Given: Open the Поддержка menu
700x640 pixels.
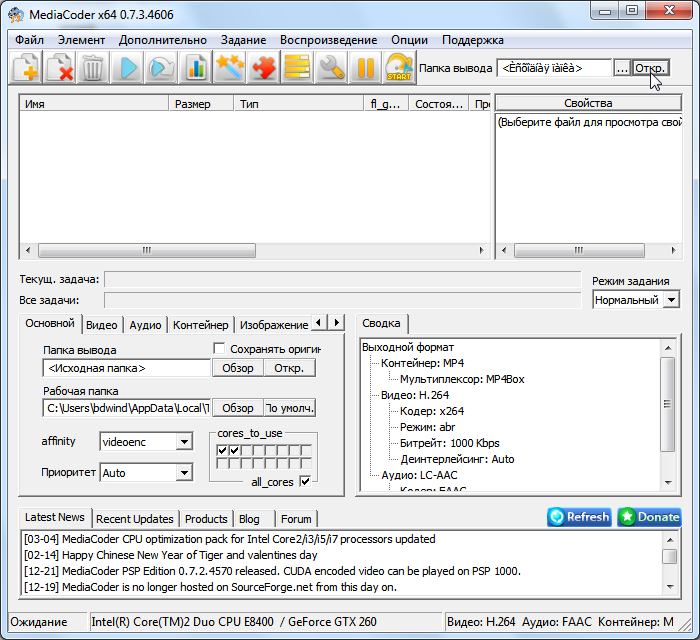Looking at the screenshot, I should click(472, 40).
